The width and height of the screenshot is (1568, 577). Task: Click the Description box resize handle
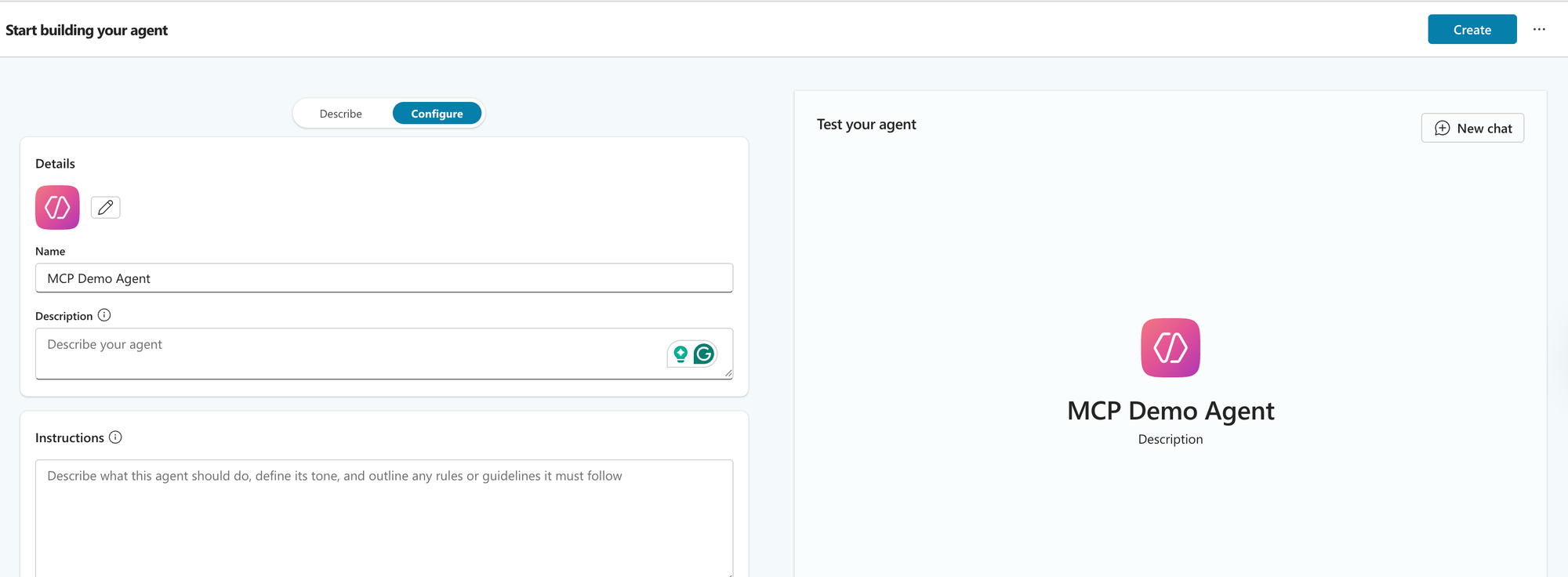pos(728,374)
